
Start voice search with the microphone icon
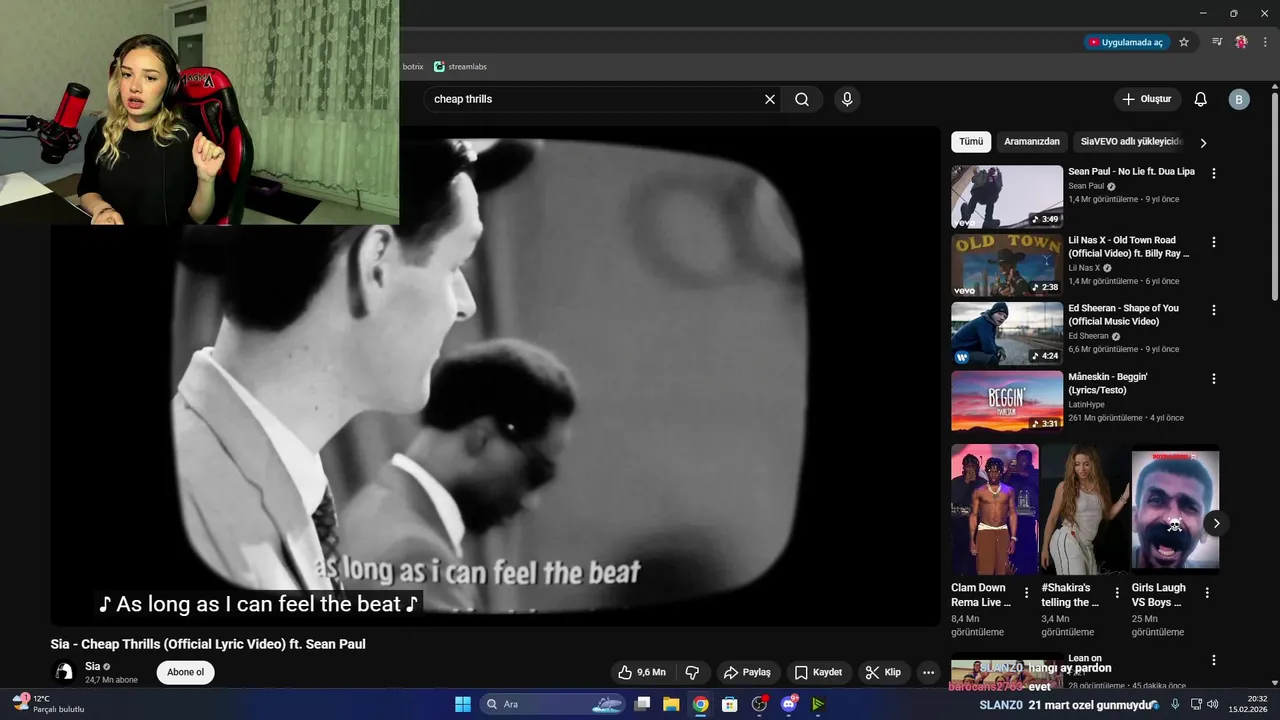pos(847,99)
